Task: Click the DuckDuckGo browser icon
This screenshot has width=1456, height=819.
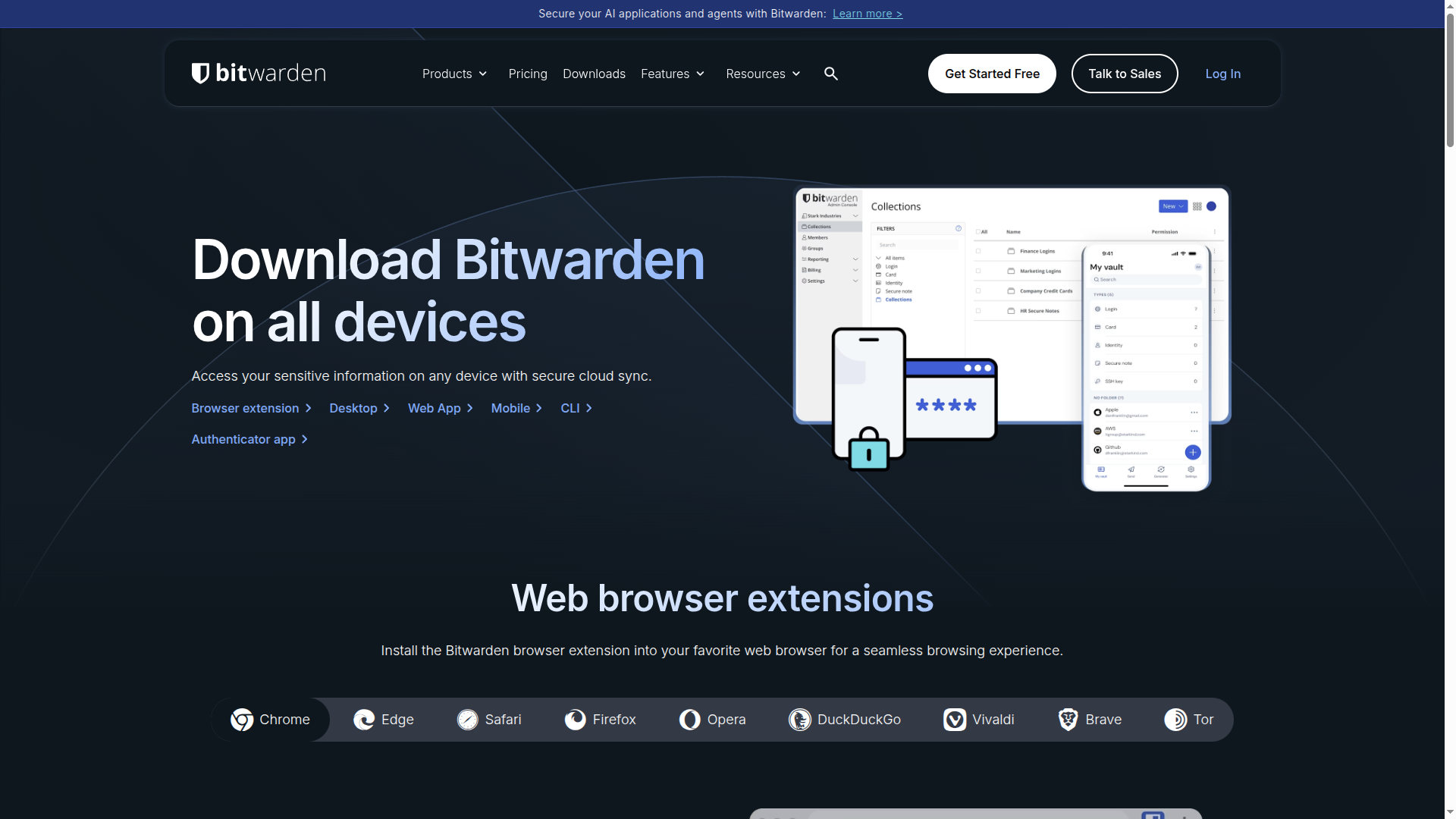Action: click(800, 720)
